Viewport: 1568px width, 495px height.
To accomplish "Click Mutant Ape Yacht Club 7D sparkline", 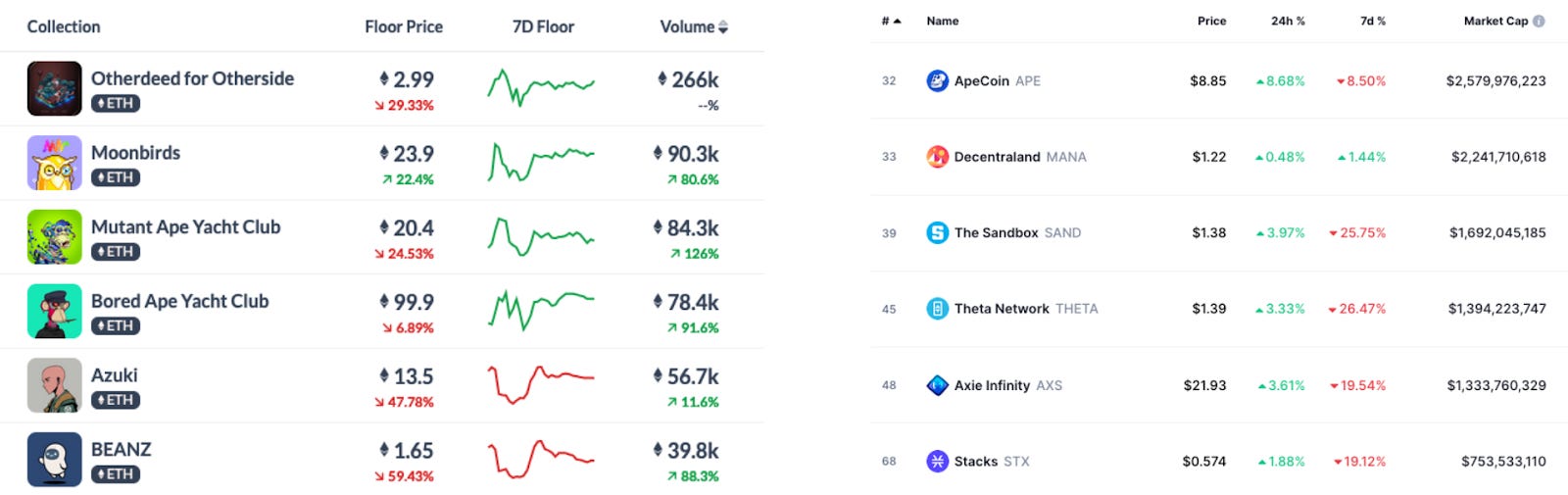I will point(541,236).
